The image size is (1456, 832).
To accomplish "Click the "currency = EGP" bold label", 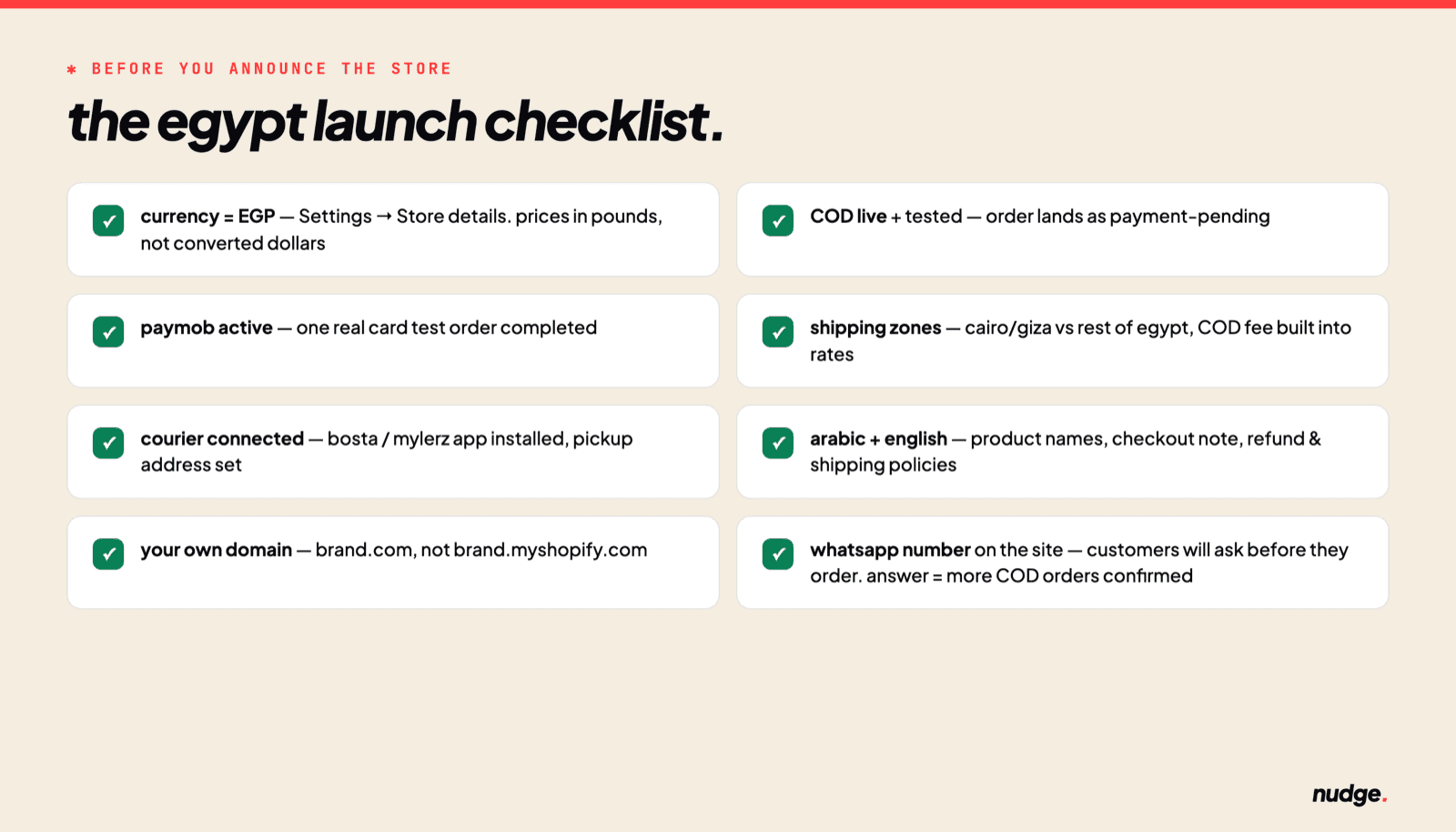I will click(207, 217).
